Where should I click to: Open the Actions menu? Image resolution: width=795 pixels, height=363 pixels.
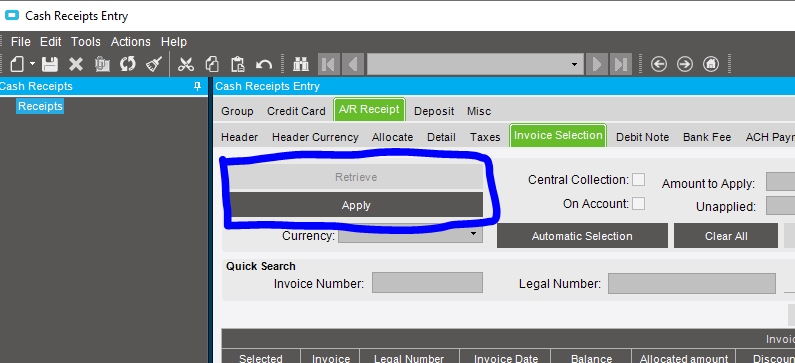click(x=131, y=42)
